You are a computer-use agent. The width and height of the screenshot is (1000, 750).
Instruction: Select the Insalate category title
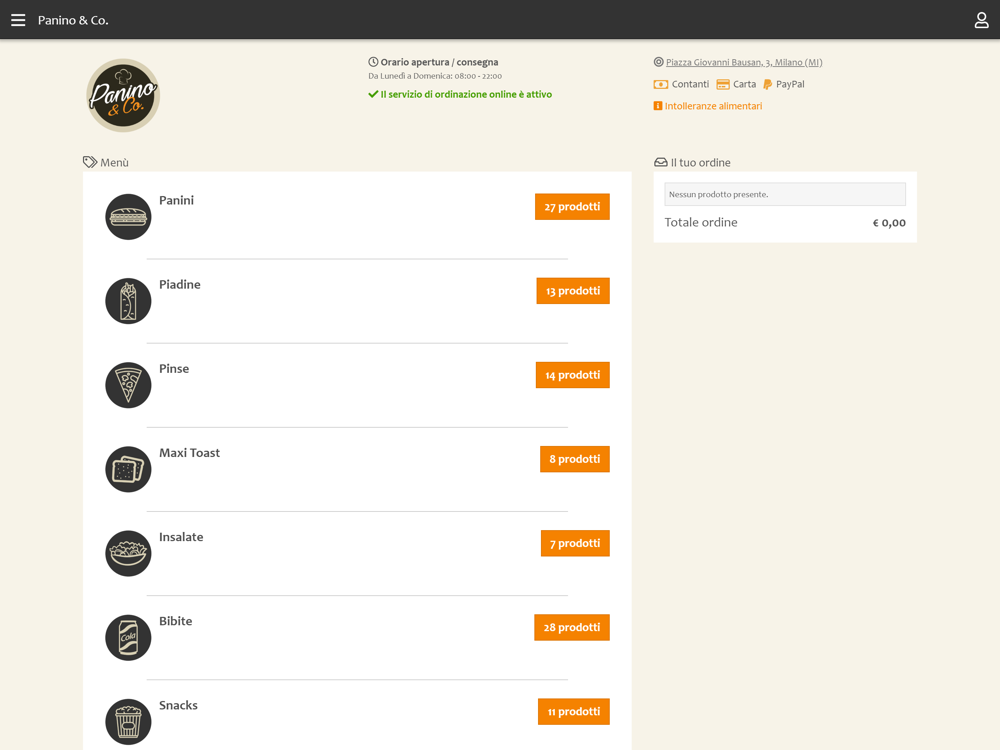(x=181, y=537)
